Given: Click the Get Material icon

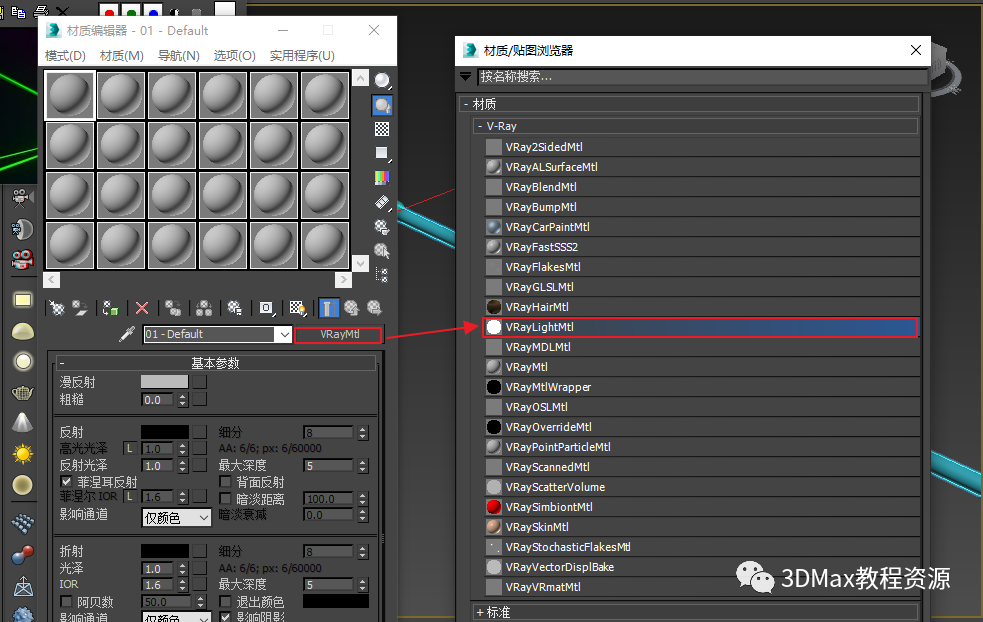Looking at the screenshot, I should pos(57,308).
